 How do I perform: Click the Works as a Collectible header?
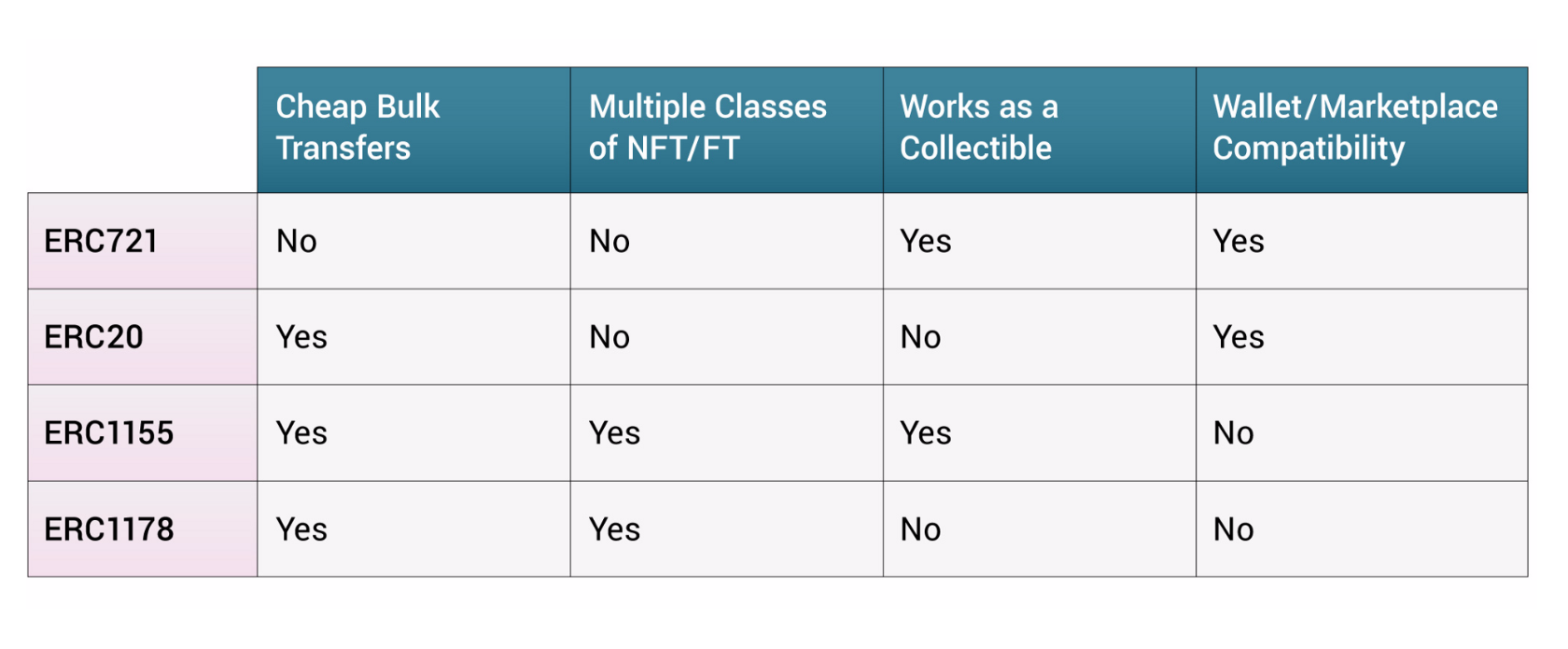[x=1039, y=130]
